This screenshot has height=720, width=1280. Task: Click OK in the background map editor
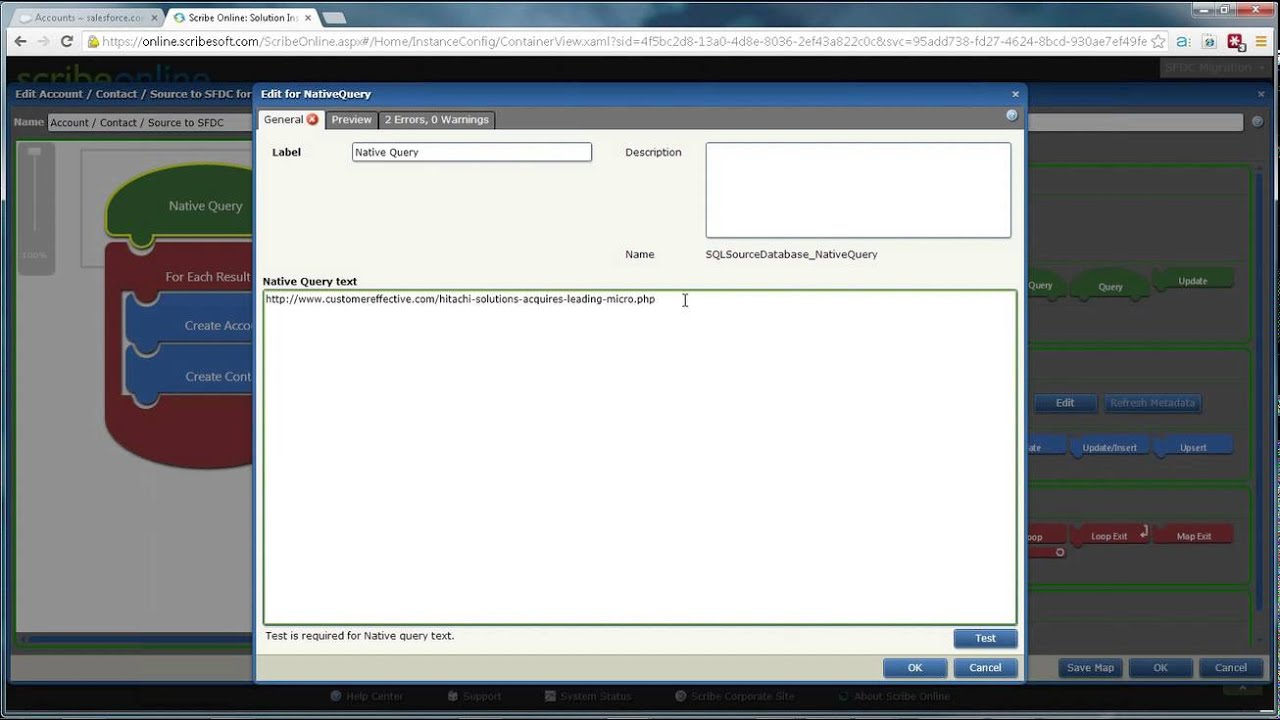[x=1160, y=668]
